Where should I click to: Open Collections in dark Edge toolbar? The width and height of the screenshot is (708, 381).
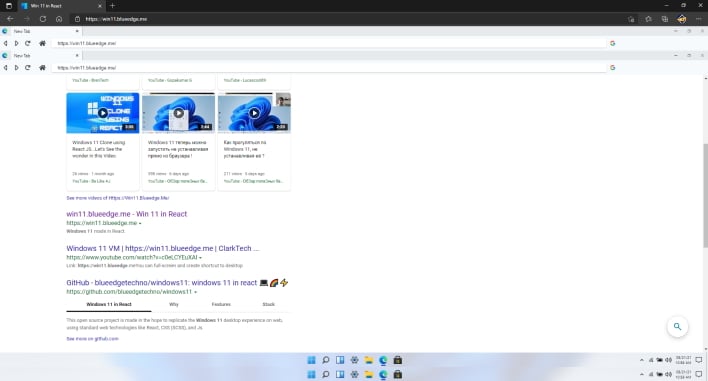coord(665,19)
